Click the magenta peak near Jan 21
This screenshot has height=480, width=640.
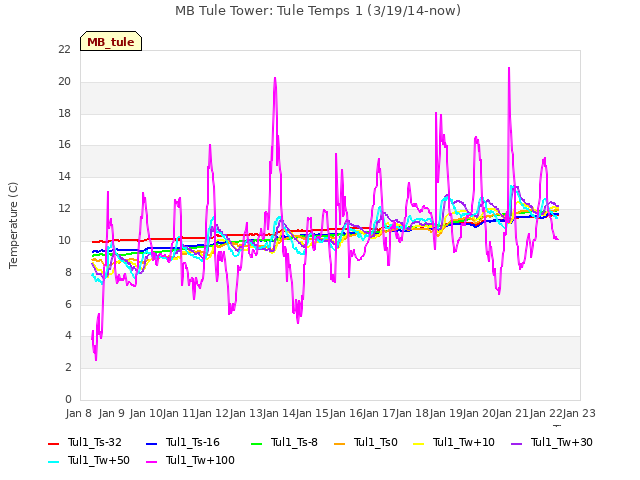pos(509,69)
